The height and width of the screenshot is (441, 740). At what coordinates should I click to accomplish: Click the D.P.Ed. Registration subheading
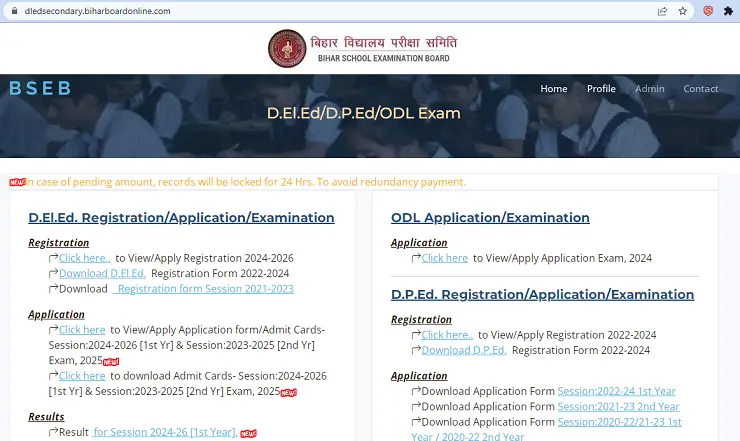421,320
